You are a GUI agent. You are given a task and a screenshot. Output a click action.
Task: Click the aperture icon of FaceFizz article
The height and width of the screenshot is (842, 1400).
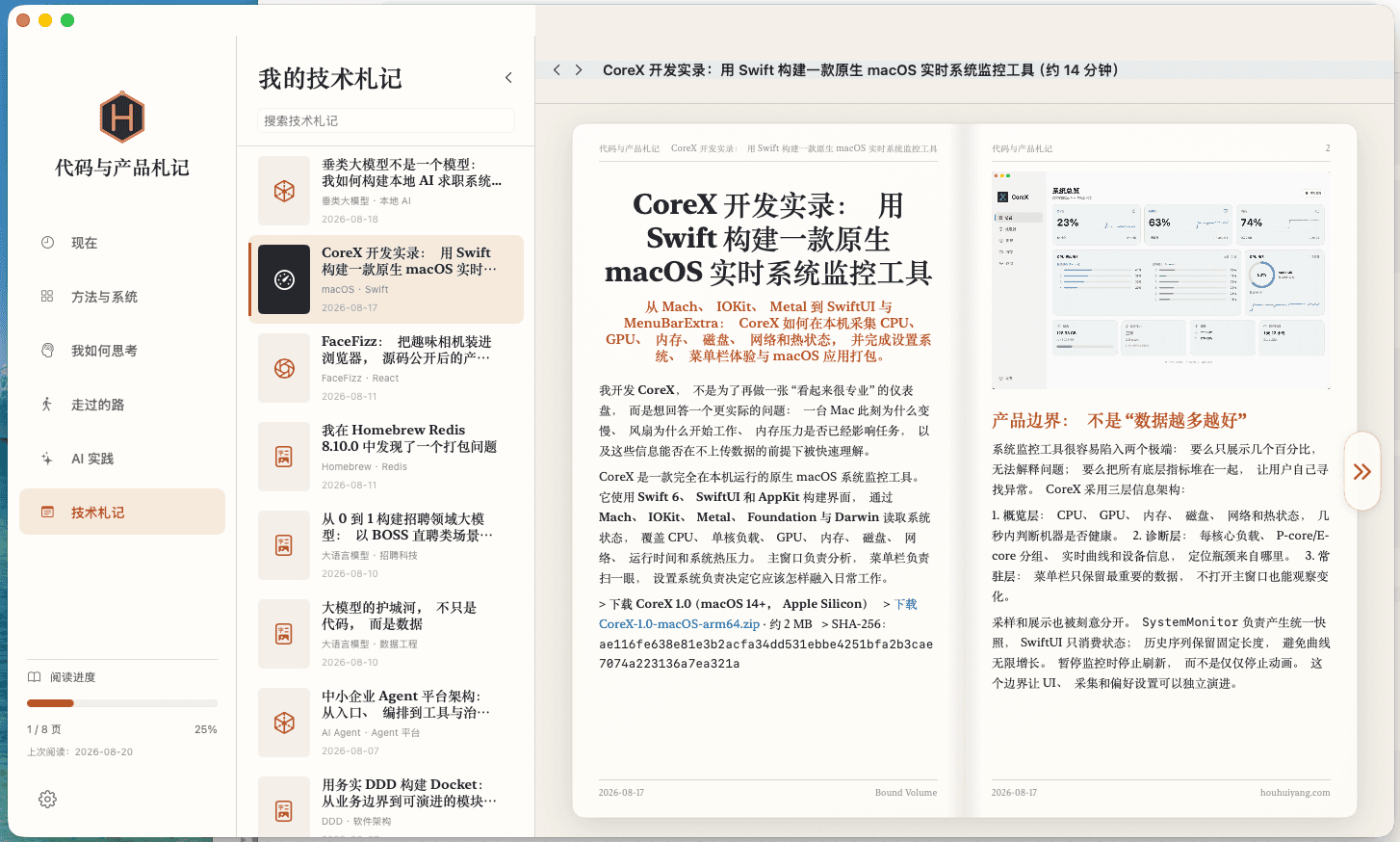coord(284,368)
